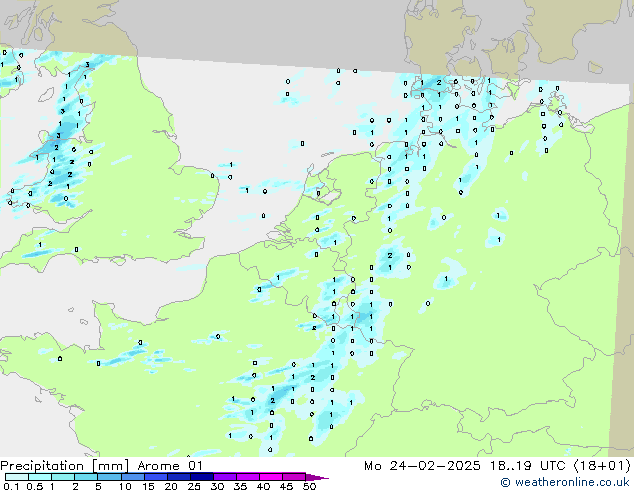
Task: Click the 2–5 mm legend swatch
Action: pos(86,477)
